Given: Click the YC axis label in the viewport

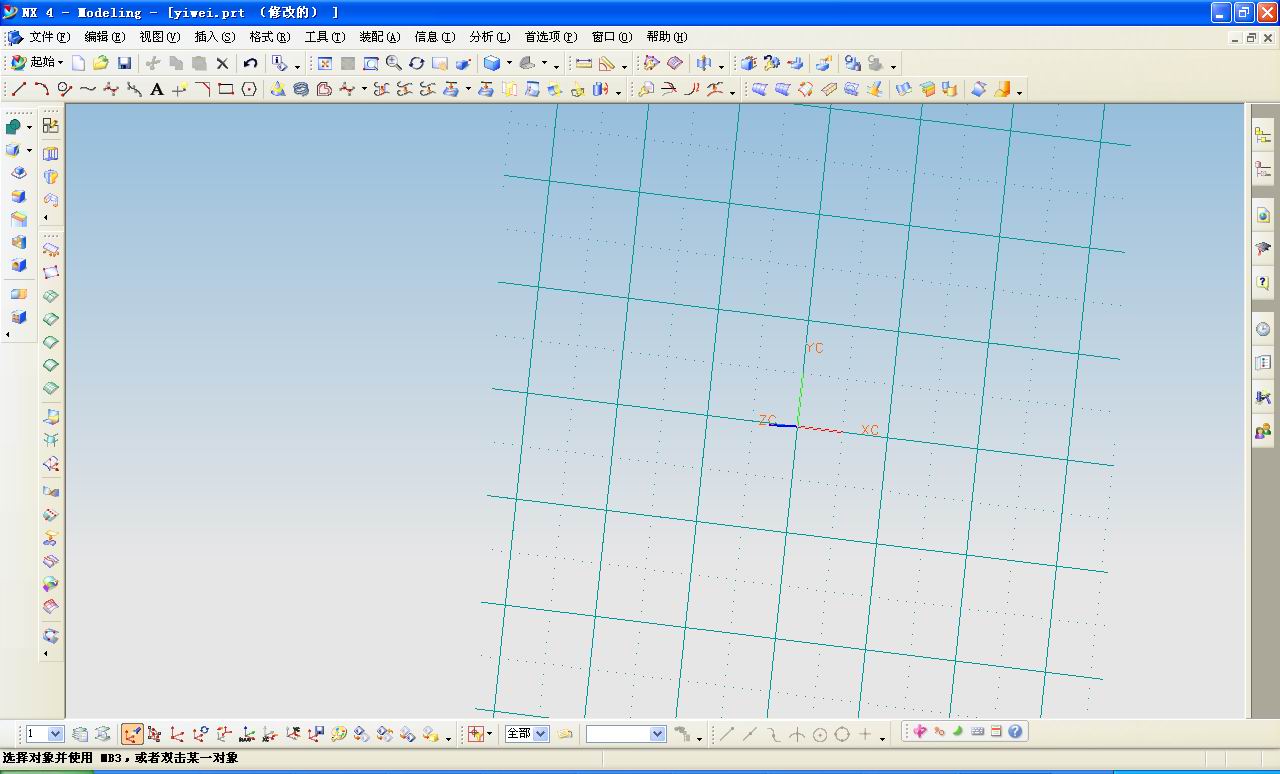Looking at the screenshot, I should pos(815,348).
